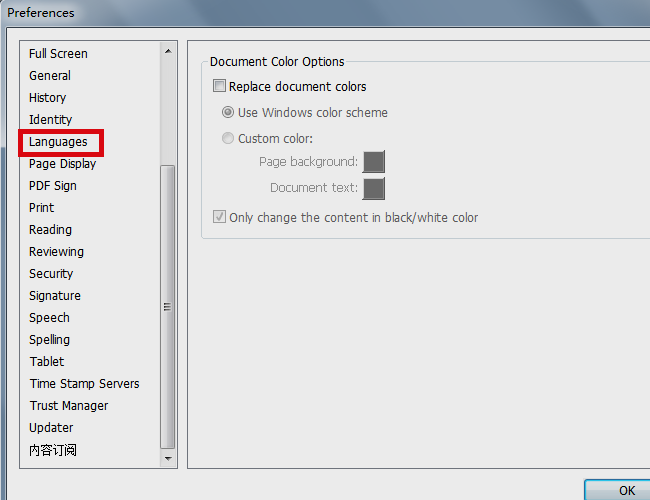
Task: Select the PDF Sign category
Action: (53, 186)
